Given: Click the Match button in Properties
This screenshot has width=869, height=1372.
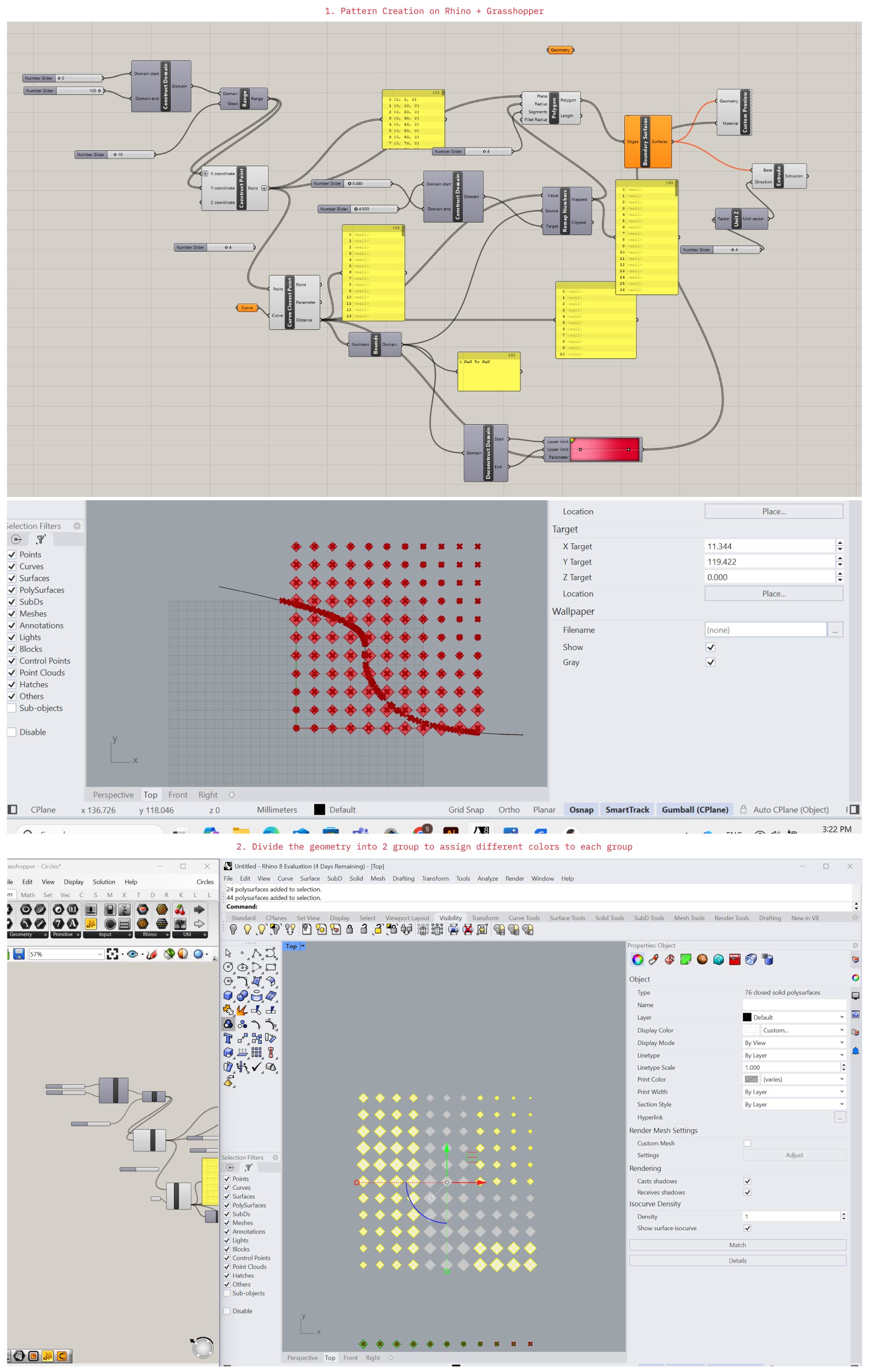Looking at the screenshot, I should pyautogui.click(x=737, y=1245).
